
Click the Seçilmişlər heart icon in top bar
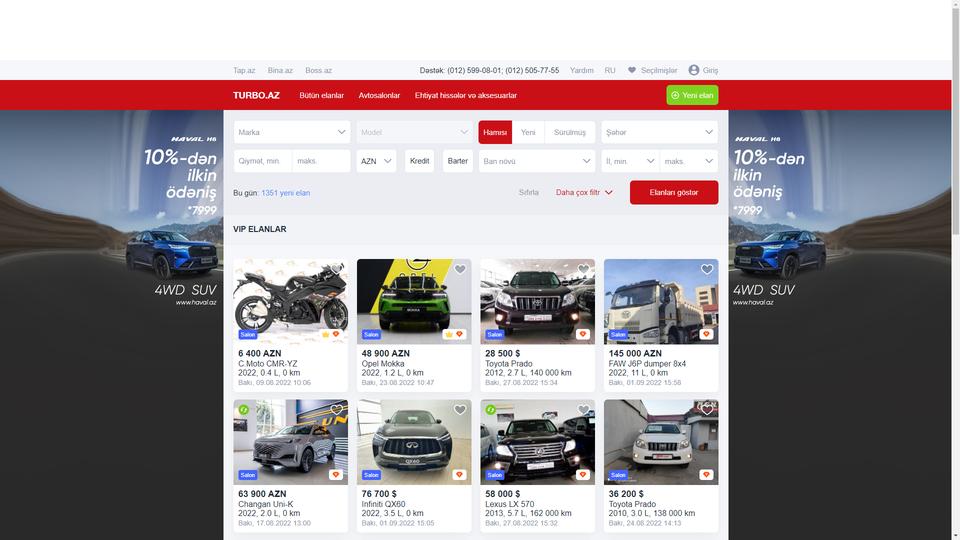click(x=632, y=70)
